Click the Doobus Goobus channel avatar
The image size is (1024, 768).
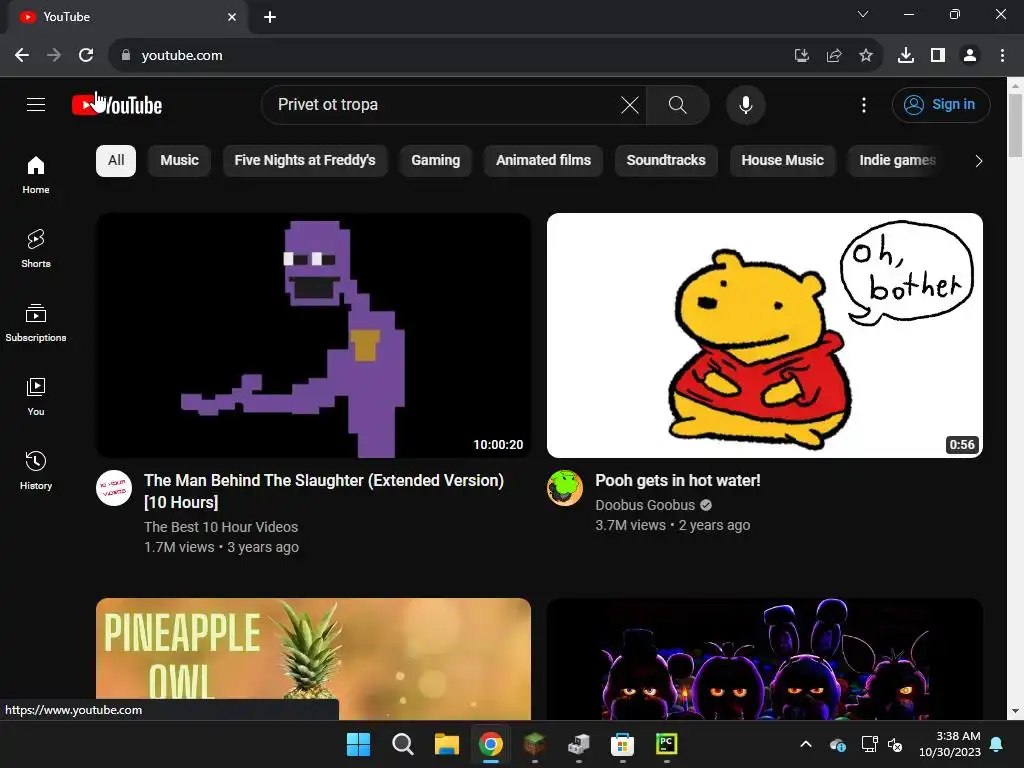tap(565, 488)
